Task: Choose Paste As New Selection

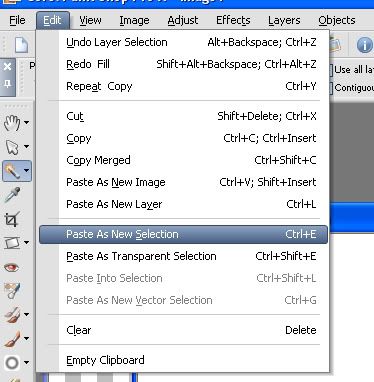Action: click(183, 234)
